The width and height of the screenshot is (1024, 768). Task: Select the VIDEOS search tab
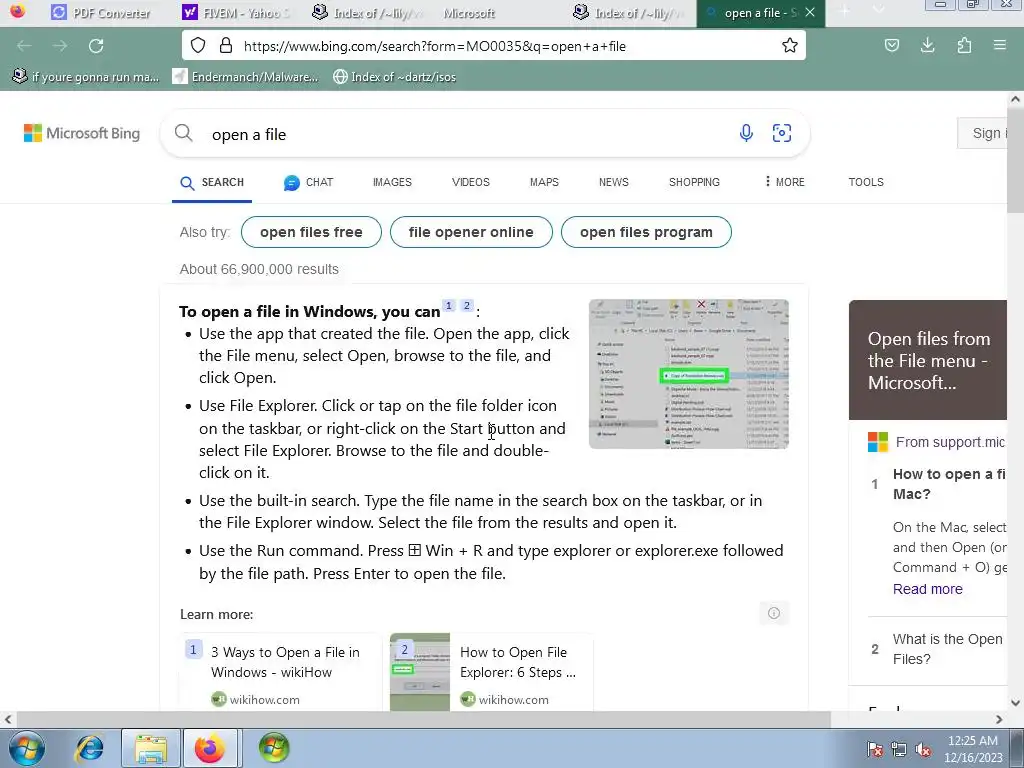click(470, 182)
